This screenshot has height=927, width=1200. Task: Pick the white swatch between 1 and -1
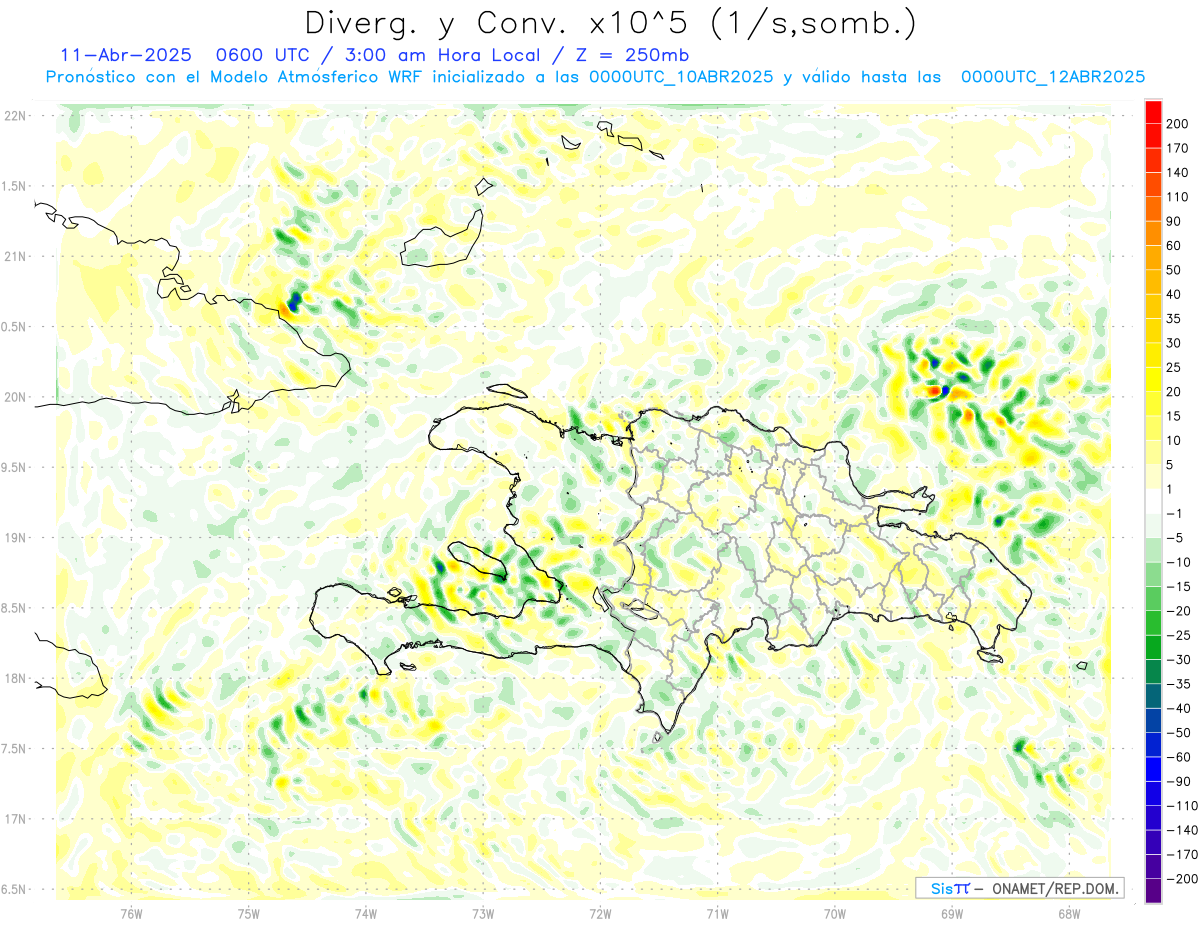(1154, 501)
